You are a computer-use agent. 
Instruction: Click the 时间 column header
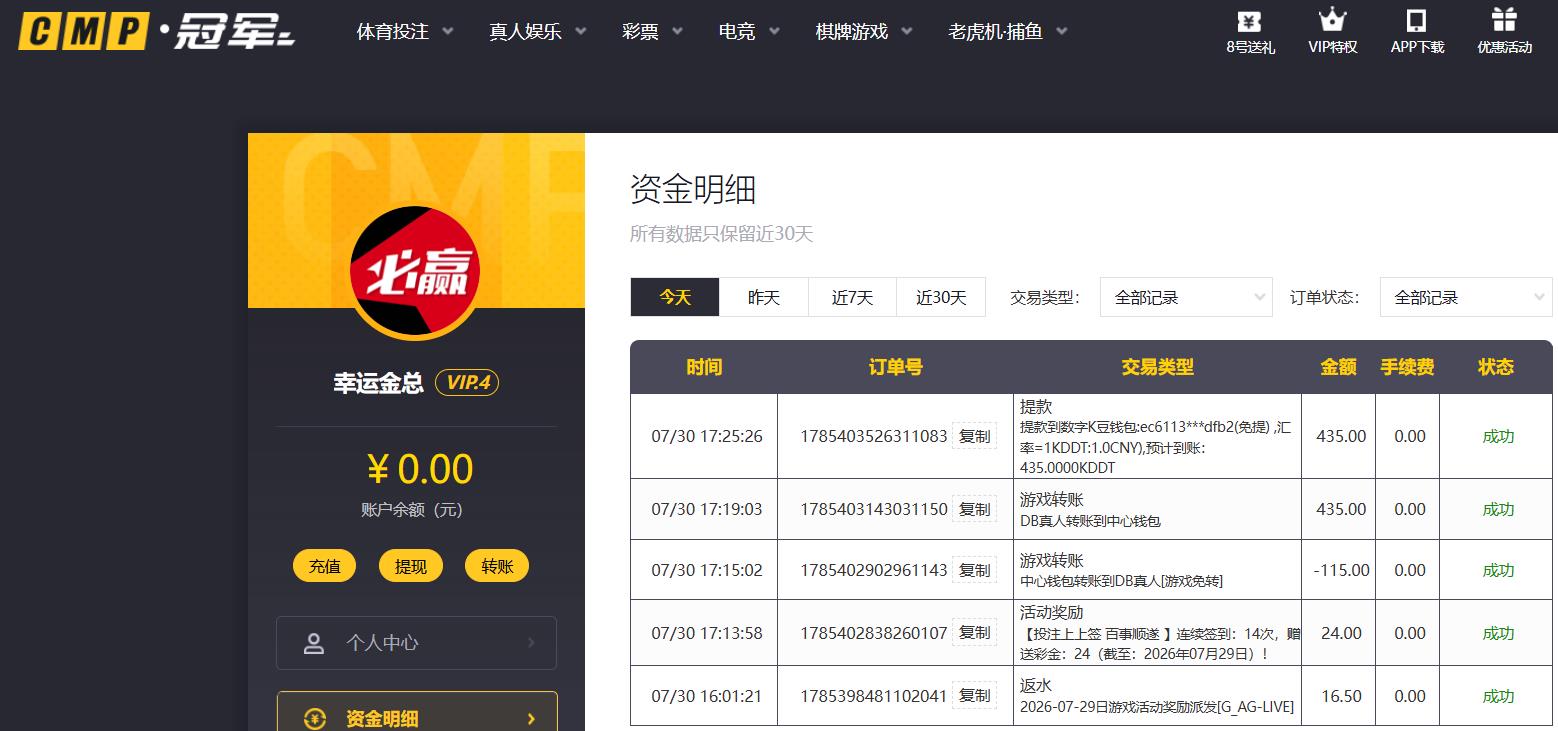coord(704,367)
